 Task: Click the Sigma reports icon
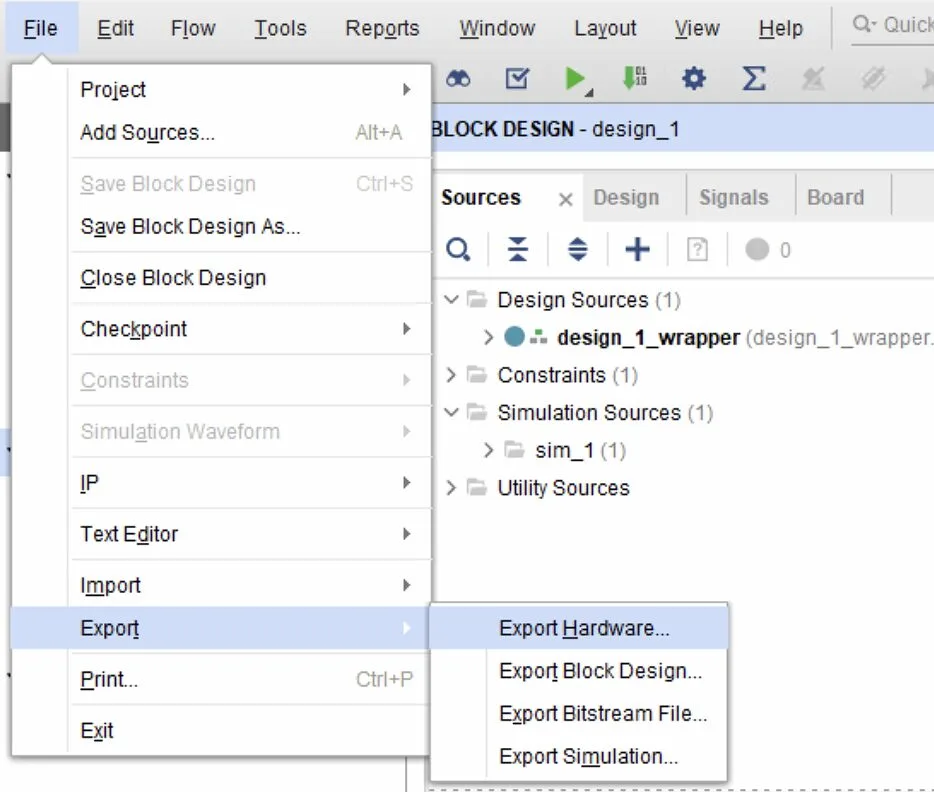pyautogui.click(x=753, y=80)
